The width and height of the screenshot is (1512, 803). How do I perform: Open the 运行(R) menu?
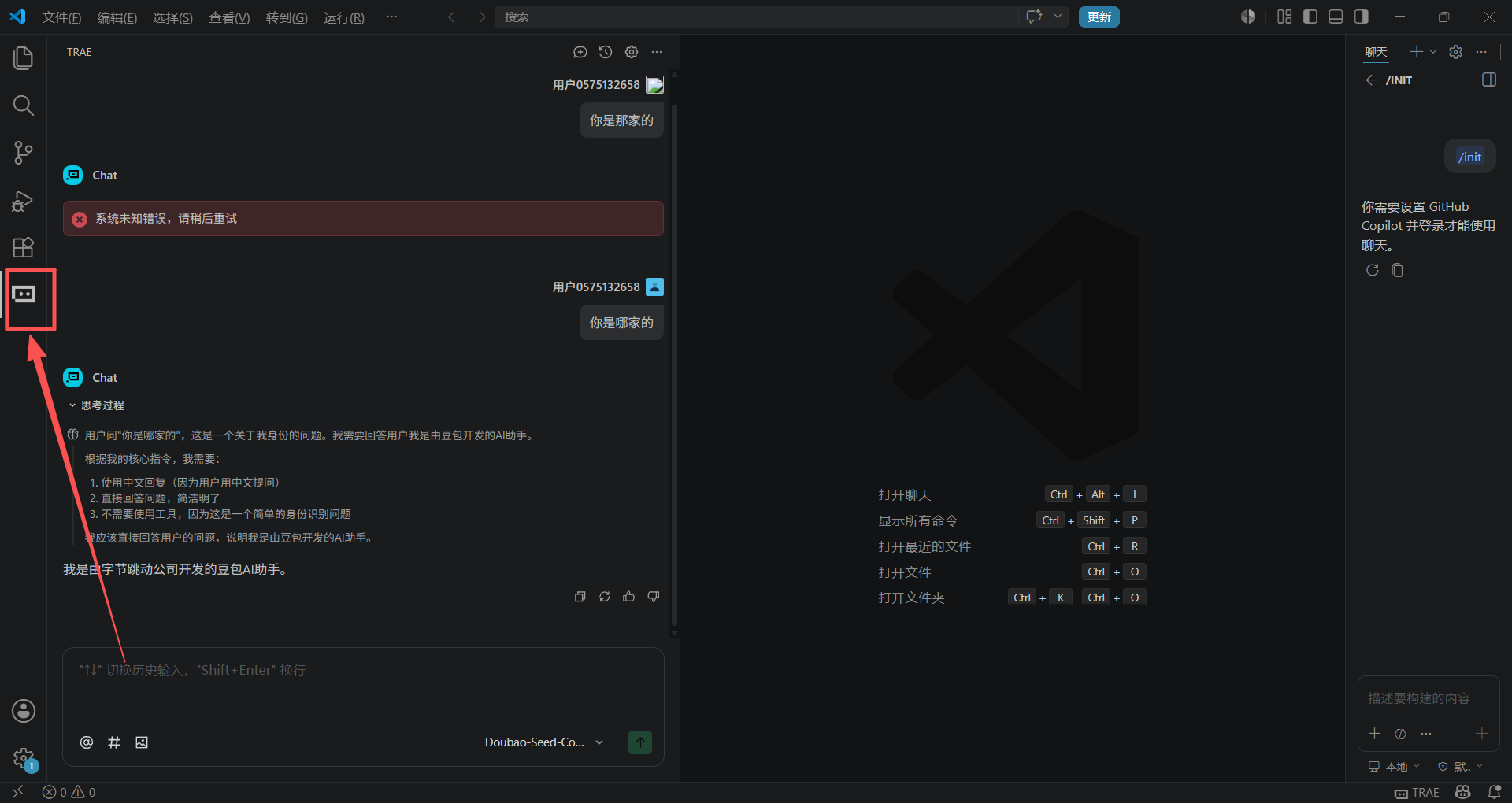344,17
